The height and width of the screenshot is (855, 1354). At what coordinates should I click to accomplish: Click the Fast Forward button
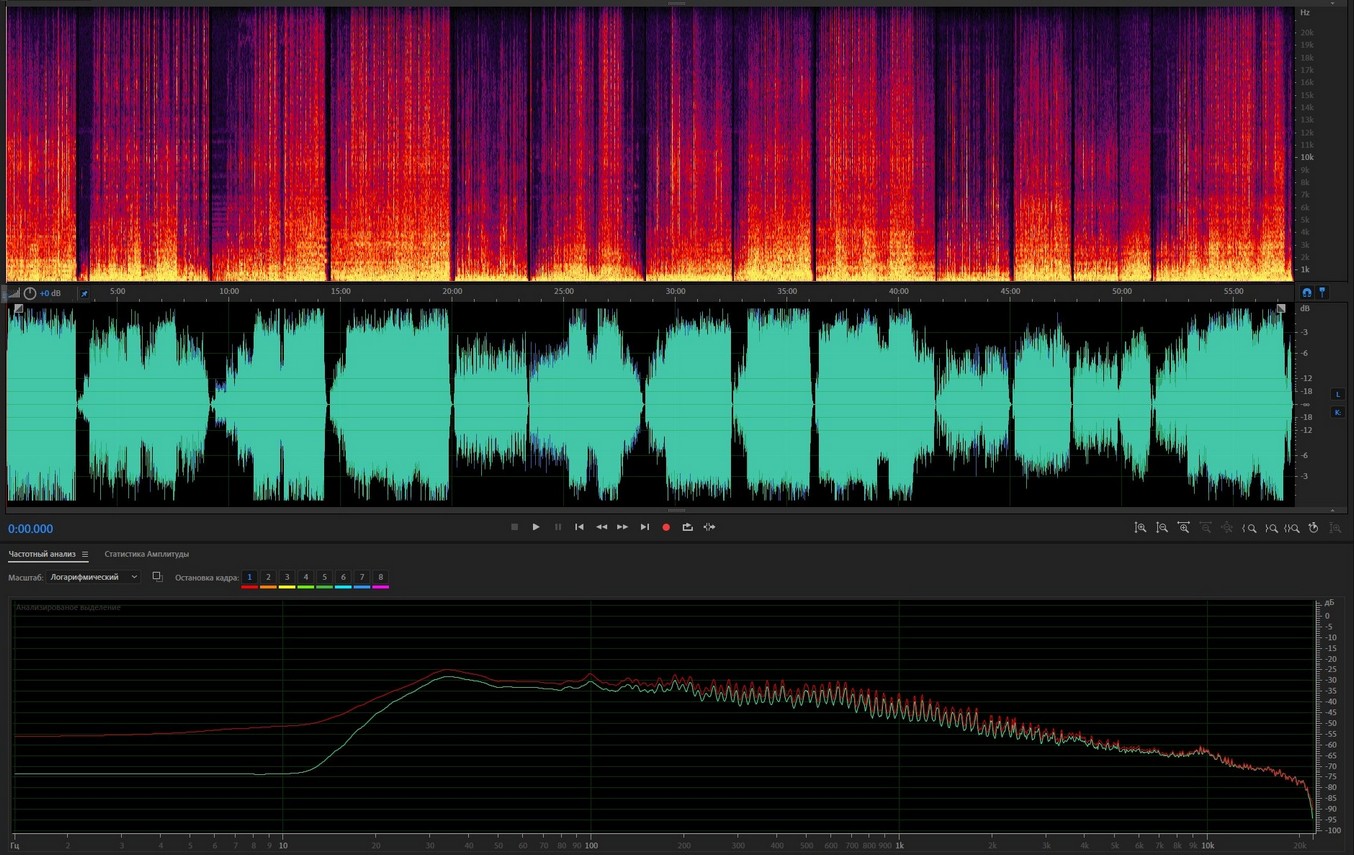(622, 527)
